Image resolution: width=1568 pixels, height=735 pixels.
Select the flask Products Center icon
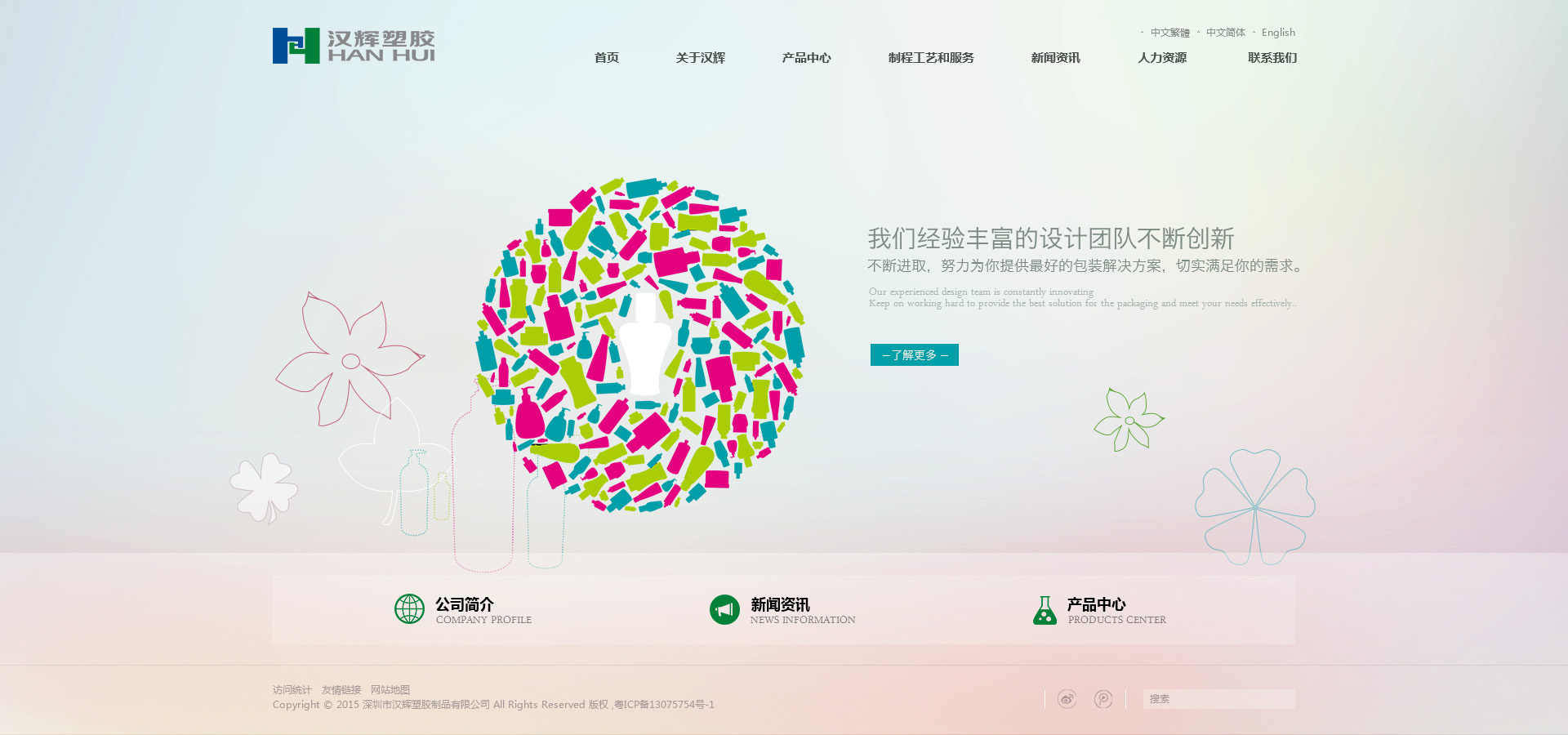[1045, 610]
